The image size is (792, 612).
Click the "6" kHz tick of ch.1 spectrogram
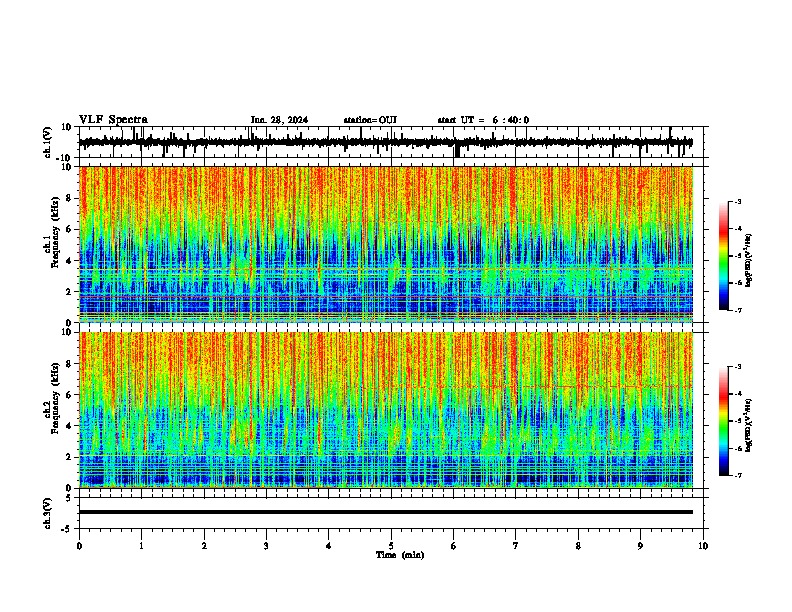click(x=70, y=229)
